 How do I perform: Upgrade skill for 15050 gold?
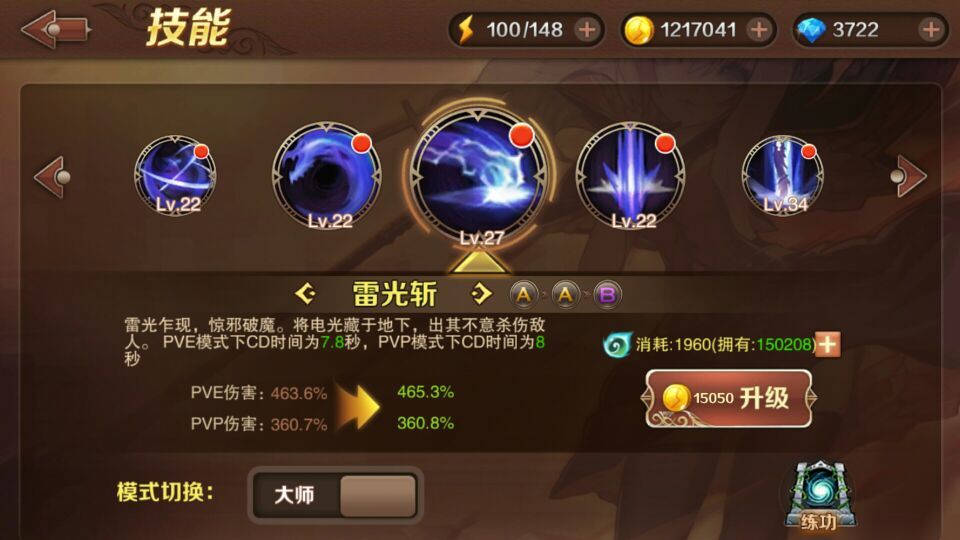pyautogui.click(x=729, y=399)
